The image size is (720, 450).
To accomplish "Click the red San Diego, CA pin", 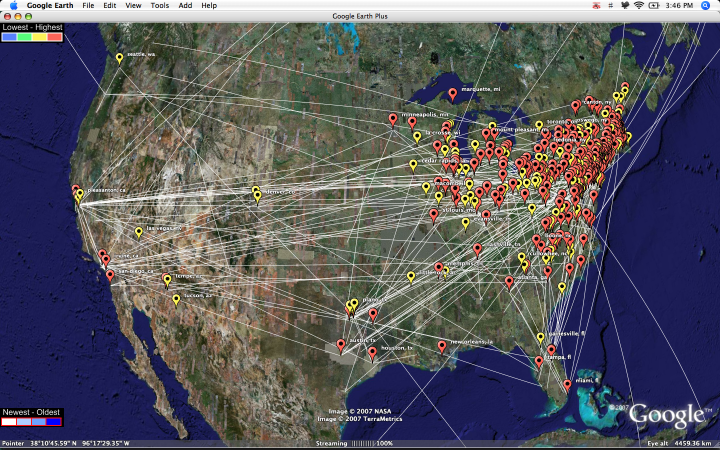I will click(110, 276).
